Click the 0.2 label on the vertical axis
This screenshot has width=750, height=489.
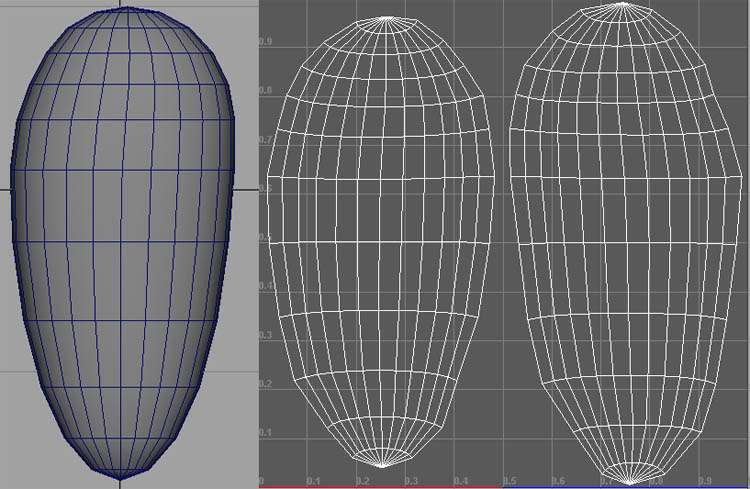[x=266, y=384]
